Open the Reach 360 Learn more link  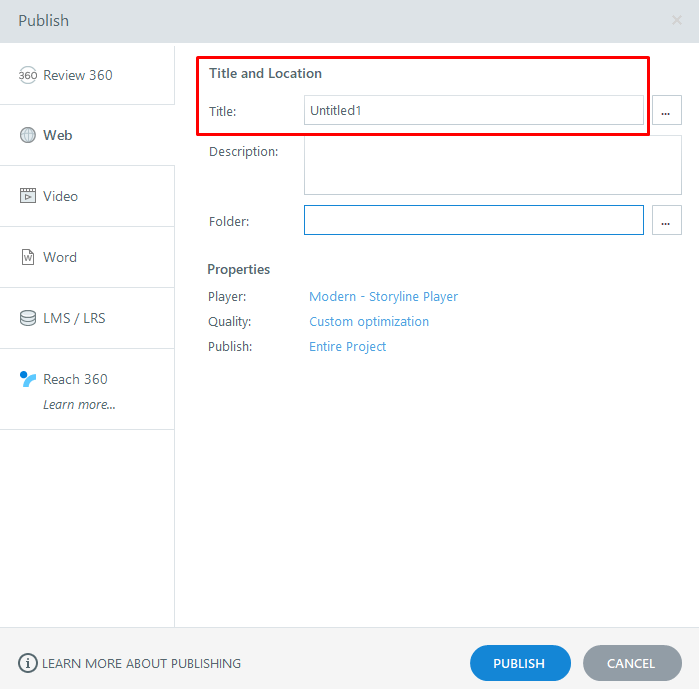point(79,405)
